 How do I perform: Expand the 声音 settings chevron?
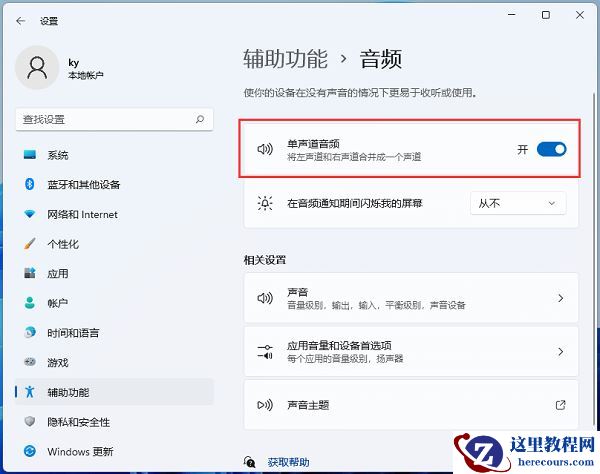(x=561, y=298)
